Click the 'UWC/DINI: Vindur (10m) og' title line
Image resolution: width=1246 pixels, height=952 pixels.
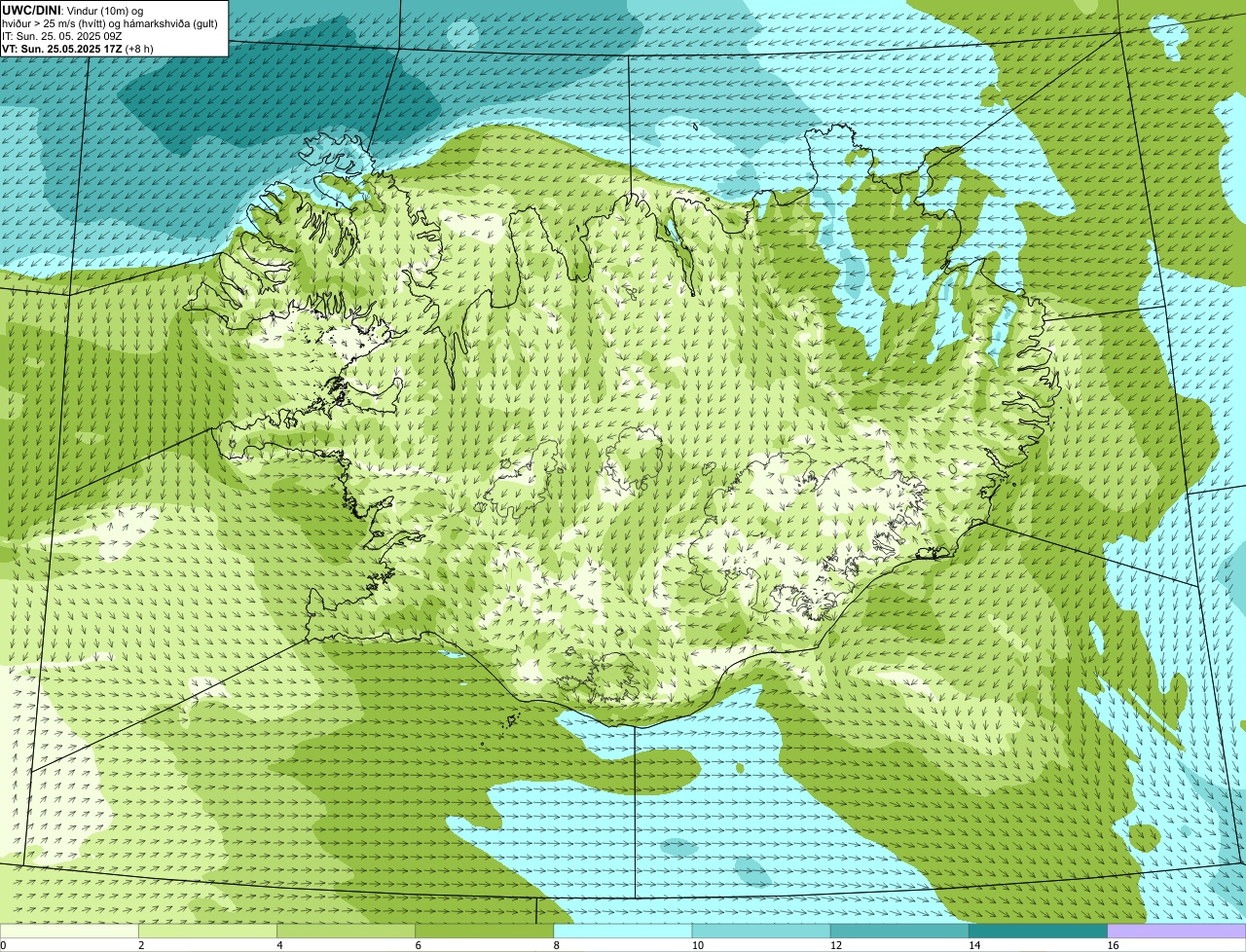[72, 10]
